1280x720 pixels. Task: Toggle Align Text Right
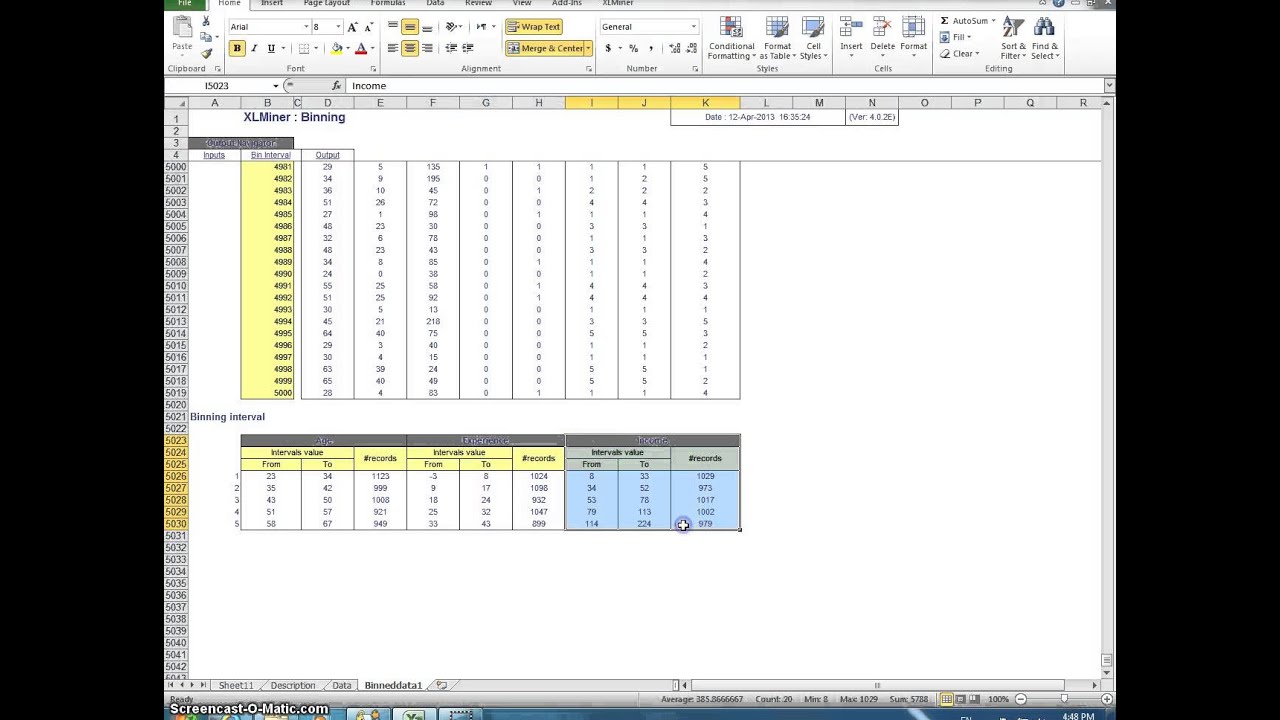427,48
